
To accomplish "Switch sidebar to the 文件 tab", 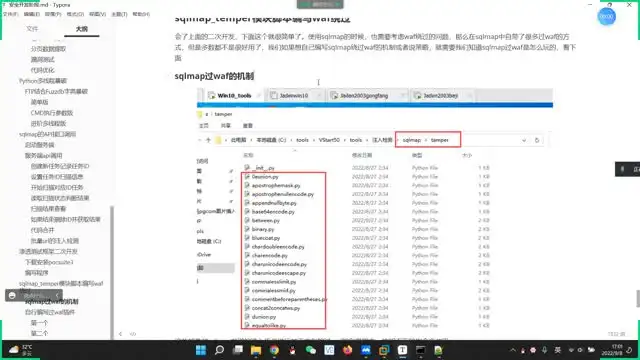I will 32,29.
